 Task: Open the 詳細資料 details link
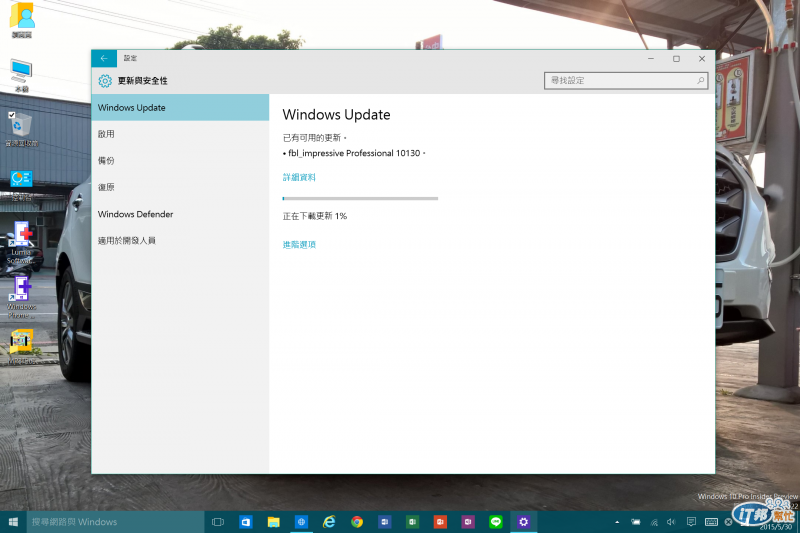click(x=299, y=177)
